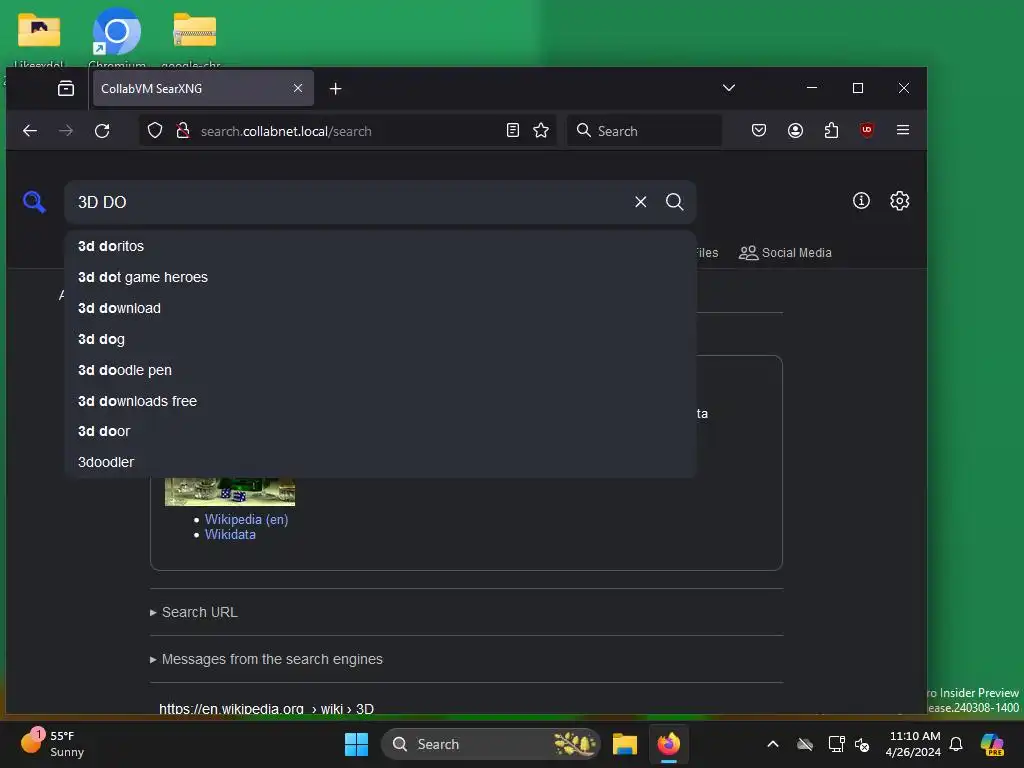Viewport: 1024px width, 768px height.
Task: Show hidden system tray icons
Action: point(773,744)
